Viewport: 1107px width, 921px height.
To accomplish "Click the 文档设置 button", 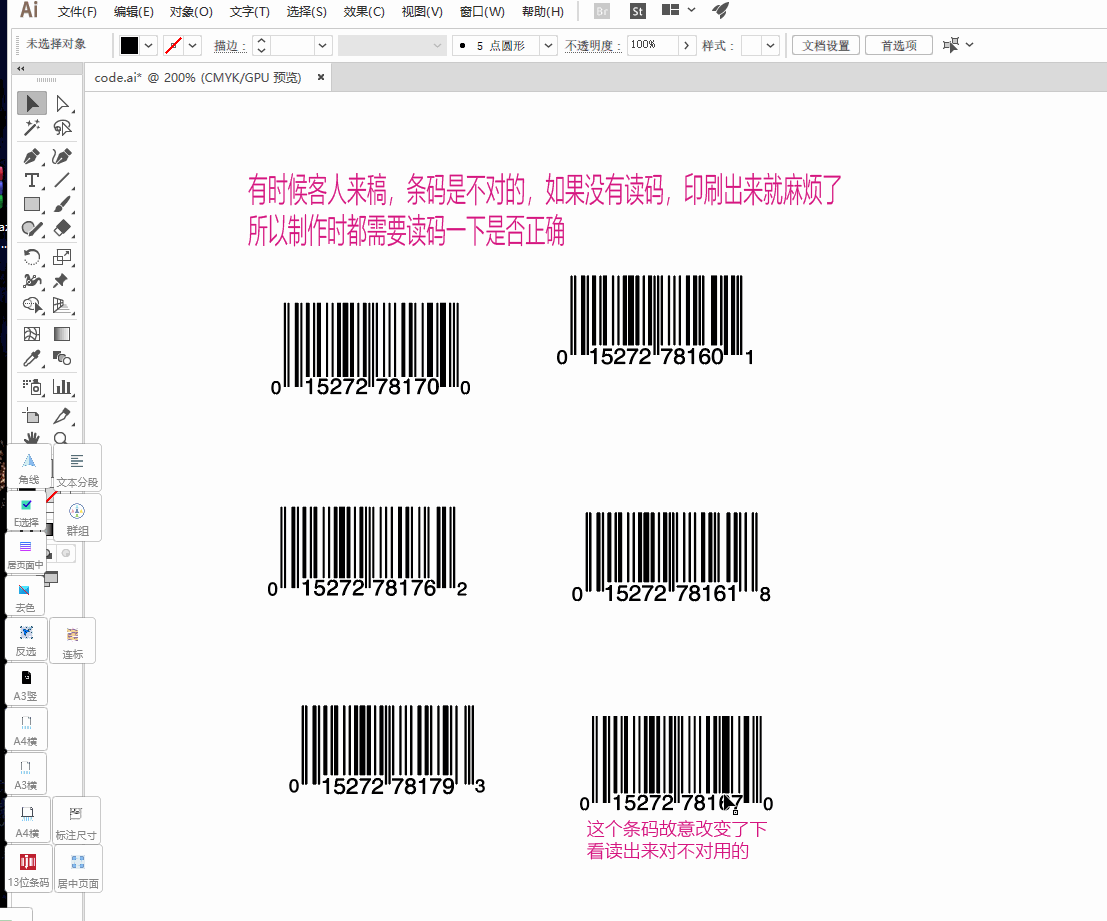I will click(x=825, y=46).
